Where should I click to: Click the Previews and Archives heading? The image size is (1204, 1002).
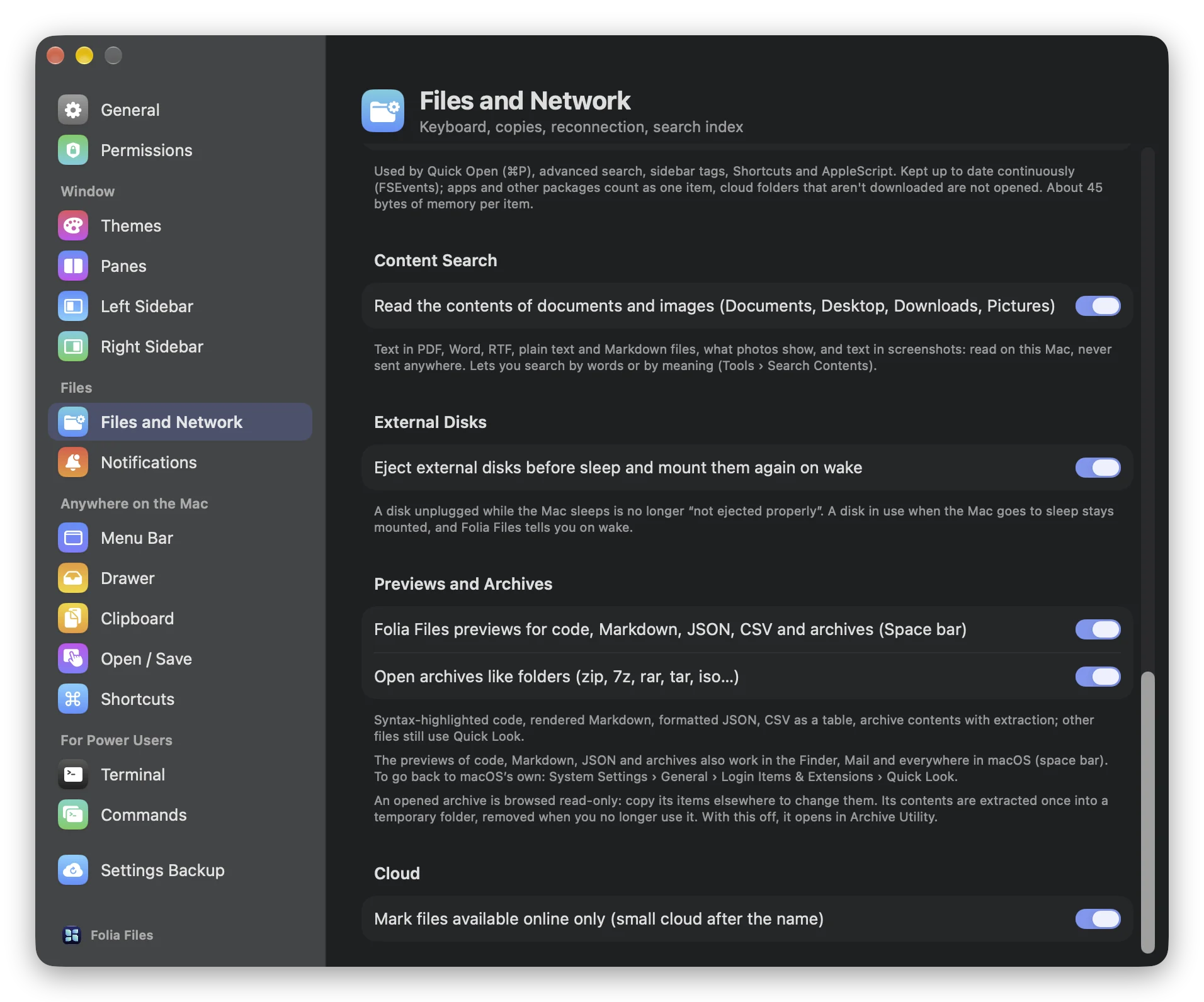[x=463, y=584]
